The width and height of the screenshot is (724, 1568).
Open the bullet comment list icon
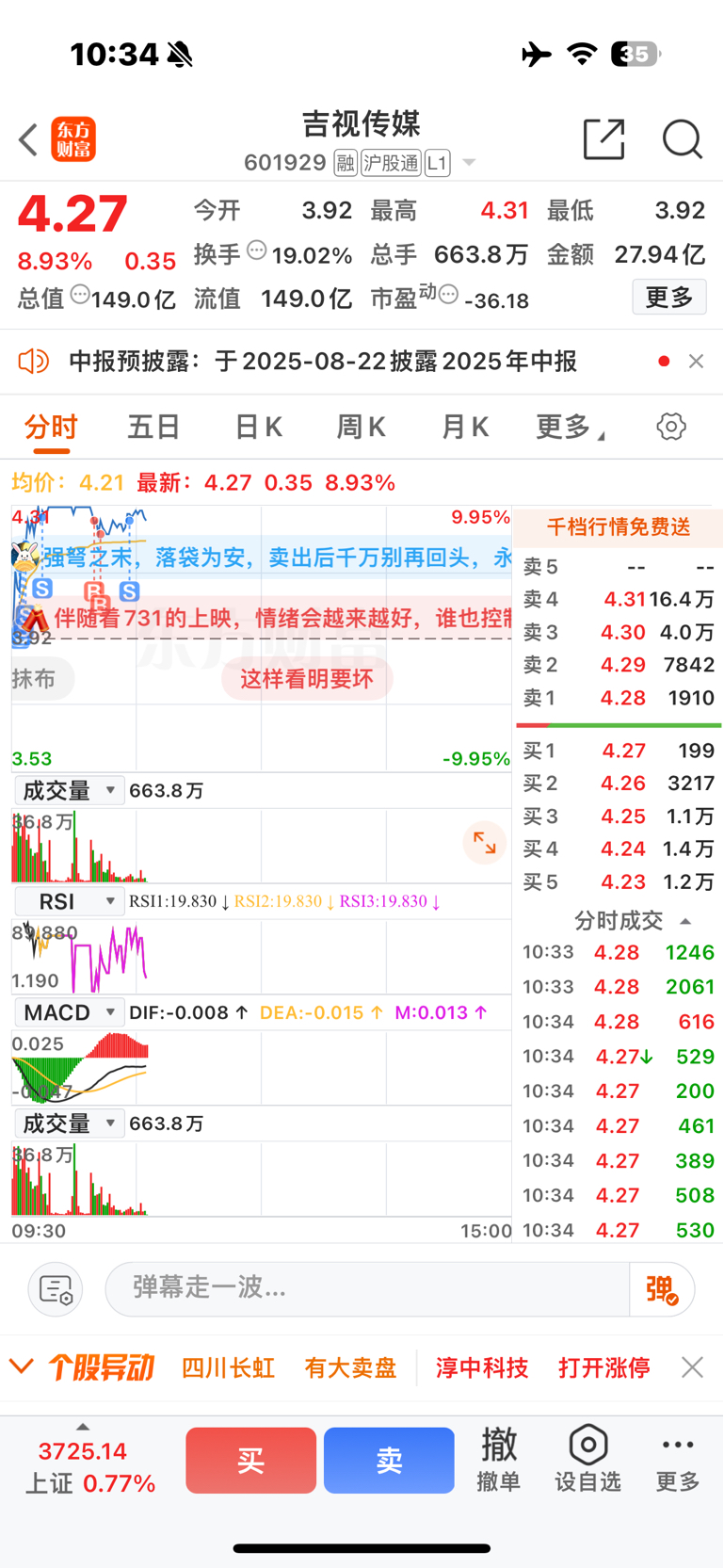click(x=56, y=1289)
